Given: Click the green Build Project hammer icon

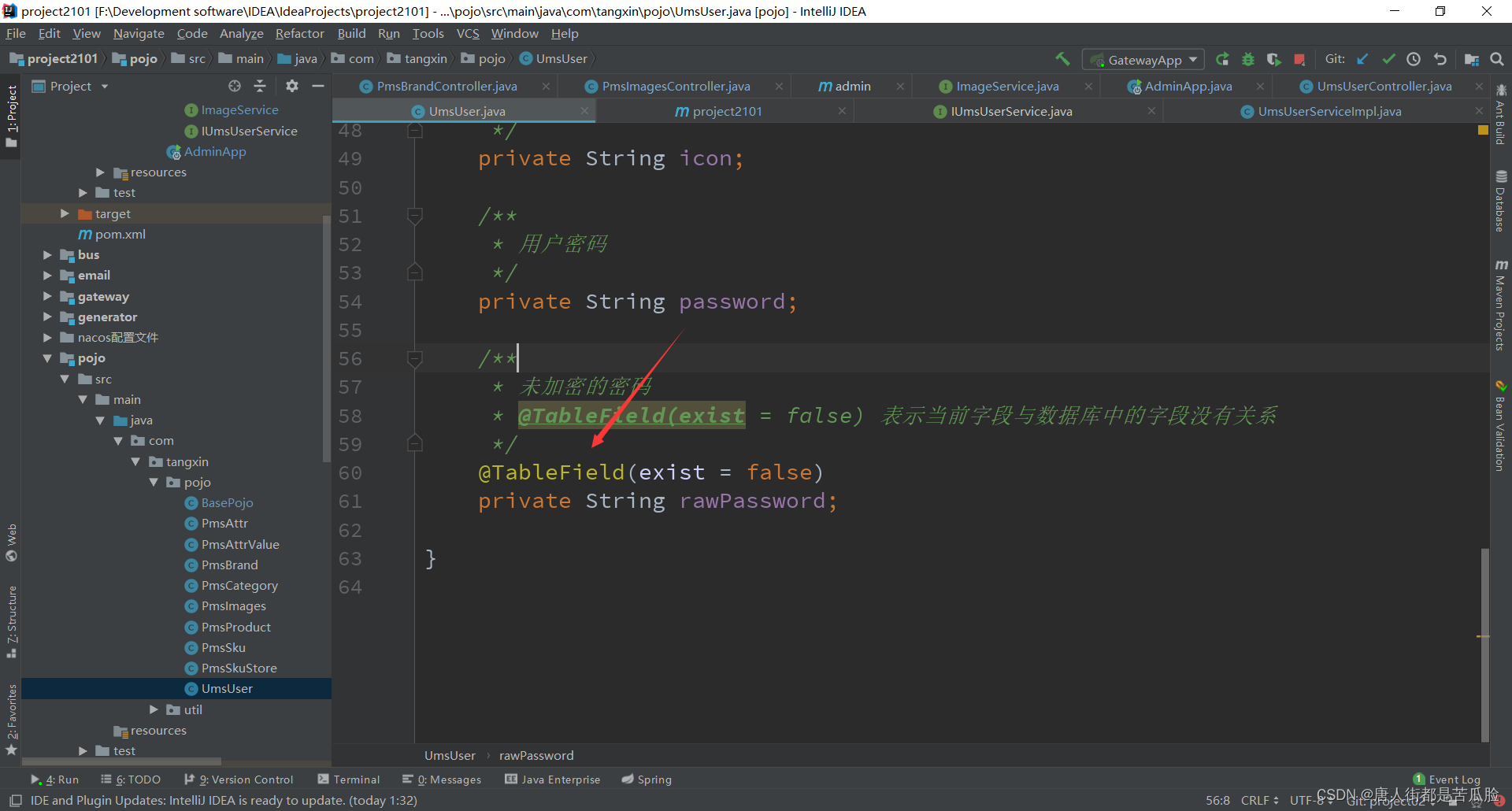Looking at the screenshot, I should pos(1062,59).
